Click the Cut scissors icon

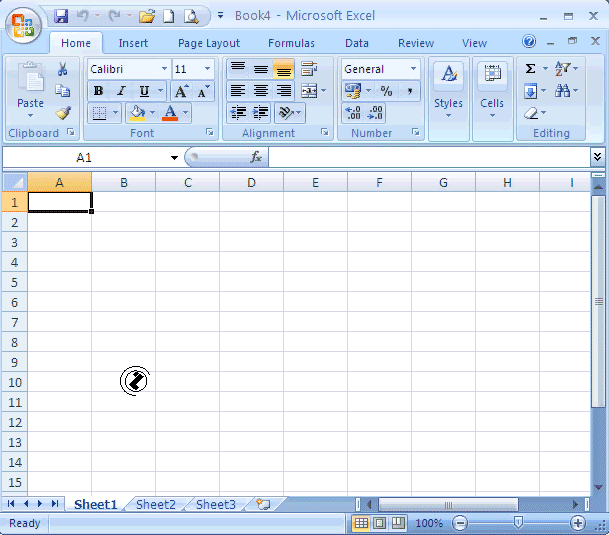pos(63,69)
